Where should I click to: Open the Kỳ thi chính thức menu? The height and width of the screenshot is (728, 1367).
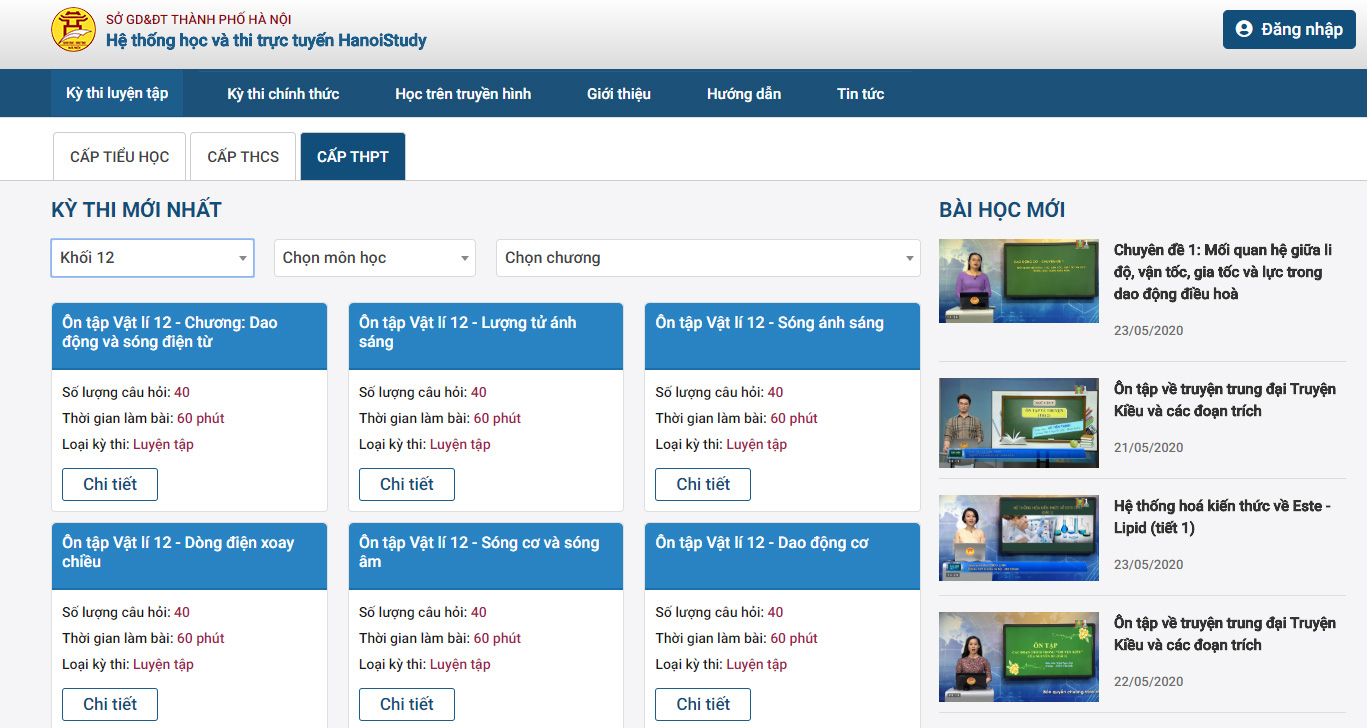click(283, 94)
